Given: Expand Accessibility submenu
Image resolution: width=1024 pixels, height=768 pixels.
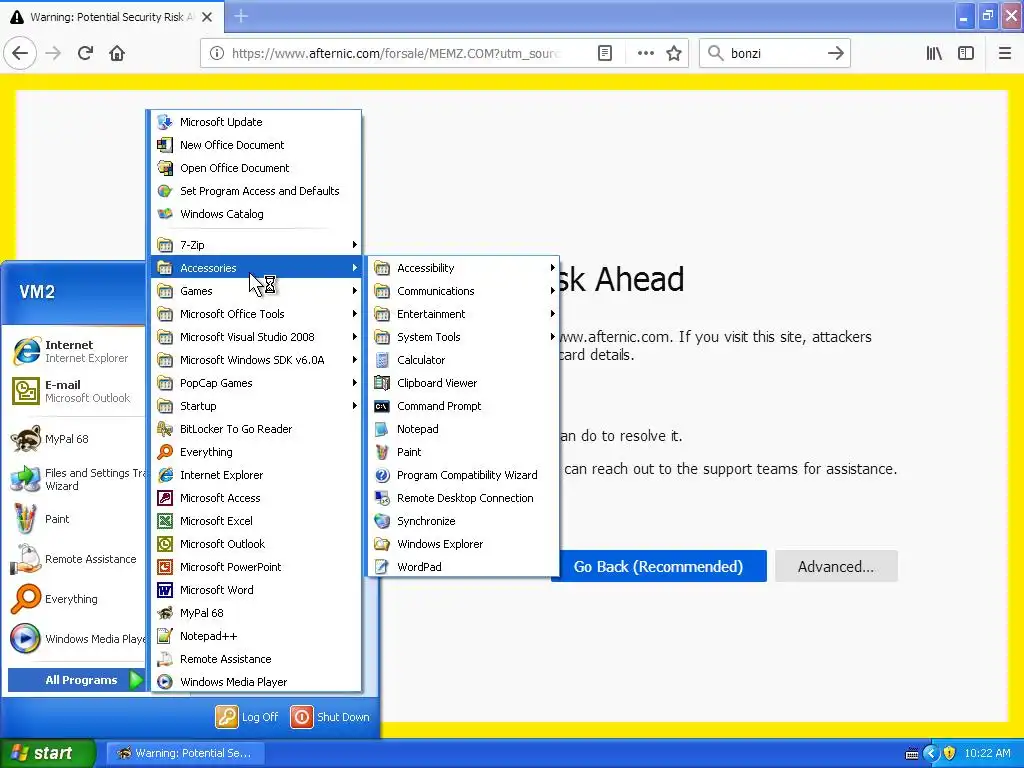Looking at the screenshot, I should click(x=463, y=268).
